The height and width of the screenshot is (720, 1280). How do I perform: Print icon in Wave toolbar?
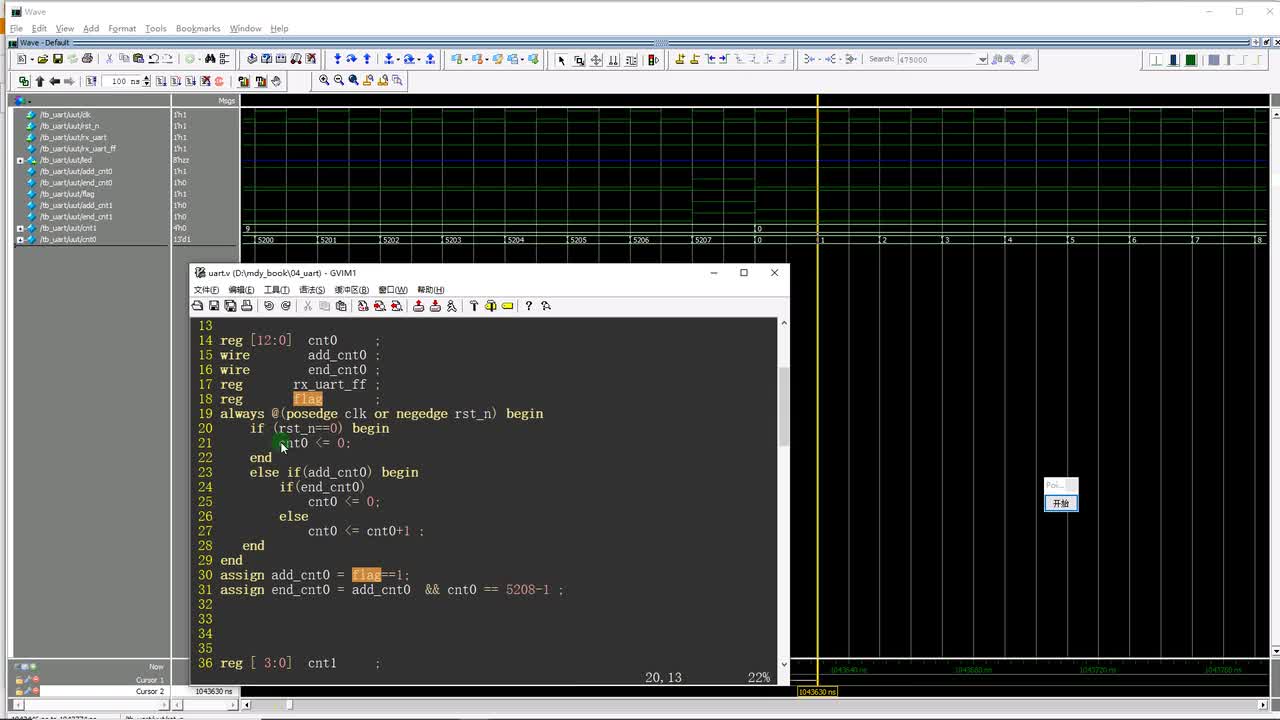coord(87,59)
